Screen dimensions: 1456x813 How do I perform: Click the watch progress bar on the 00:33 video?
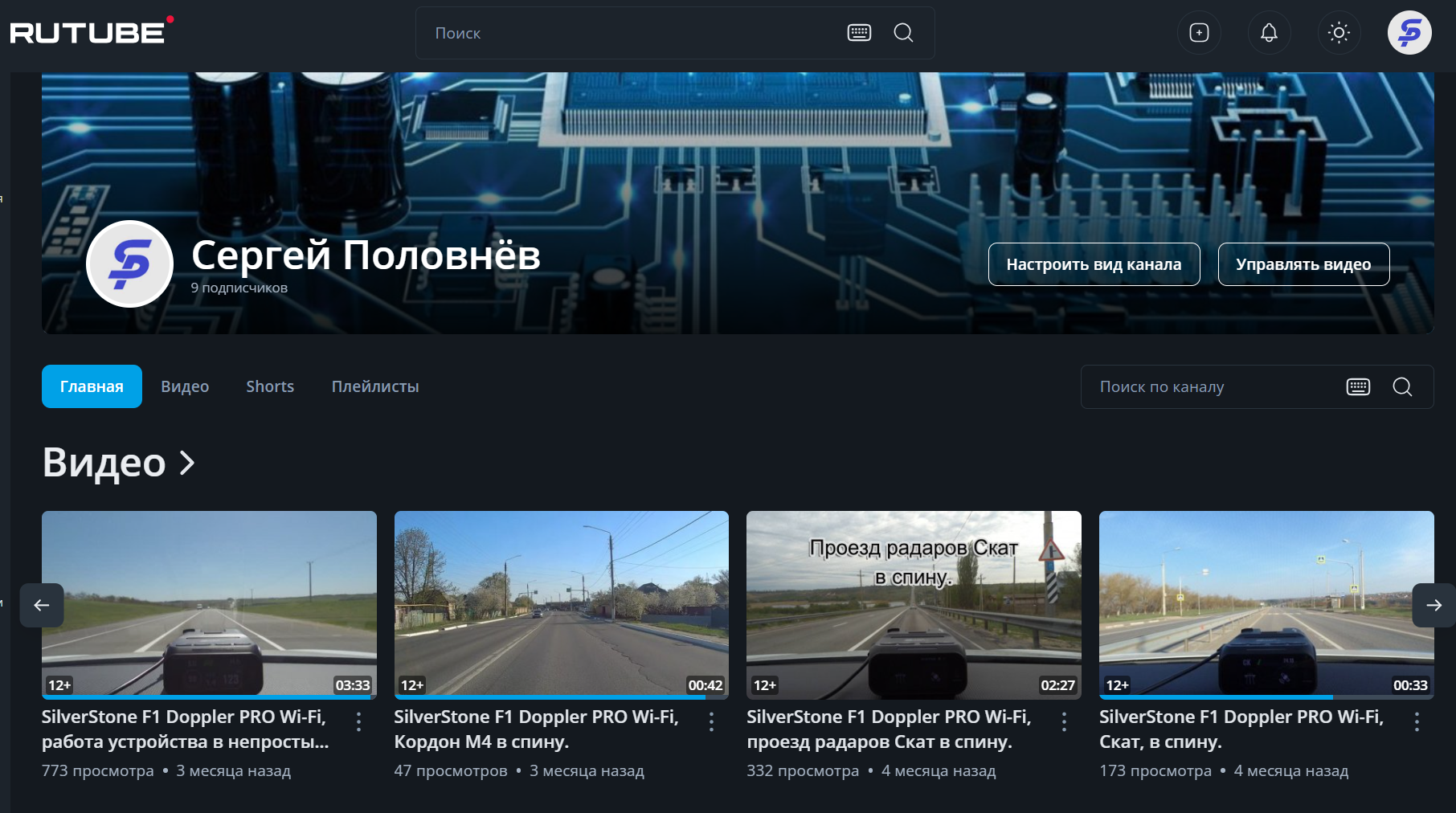[x=1266, y=697]
